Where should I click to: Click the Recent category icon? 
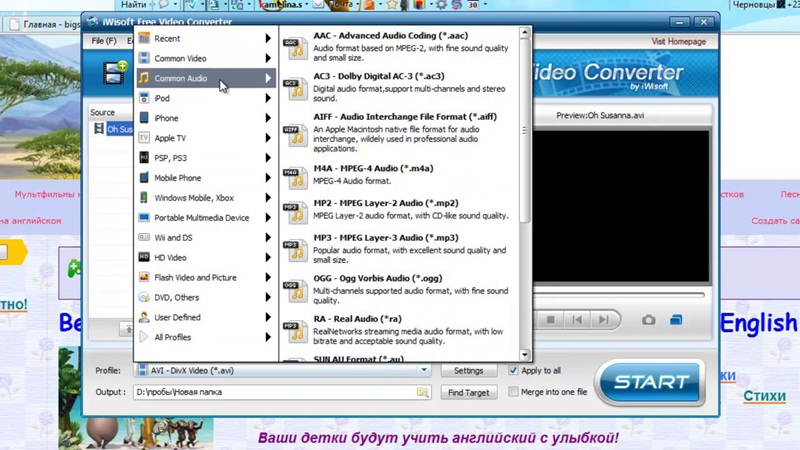[144, 38]
